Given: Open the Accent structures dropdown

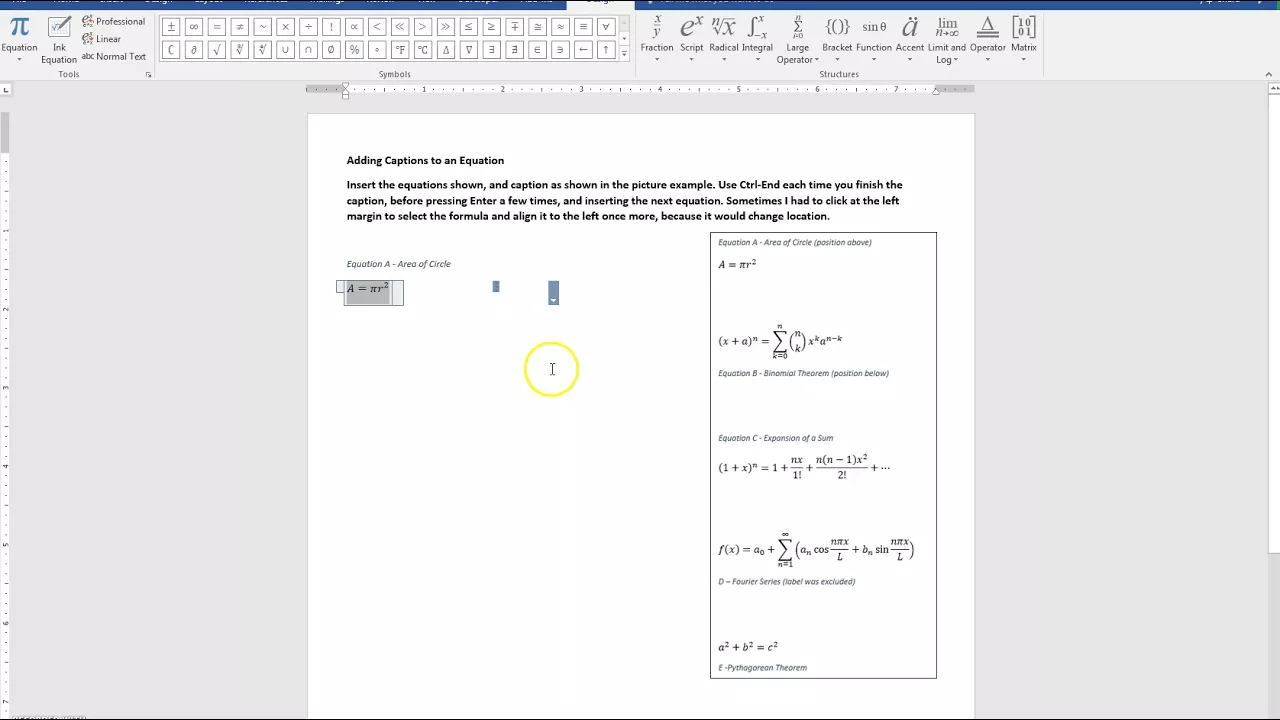Looking at the screenshot, I should [x=910, y=40].
